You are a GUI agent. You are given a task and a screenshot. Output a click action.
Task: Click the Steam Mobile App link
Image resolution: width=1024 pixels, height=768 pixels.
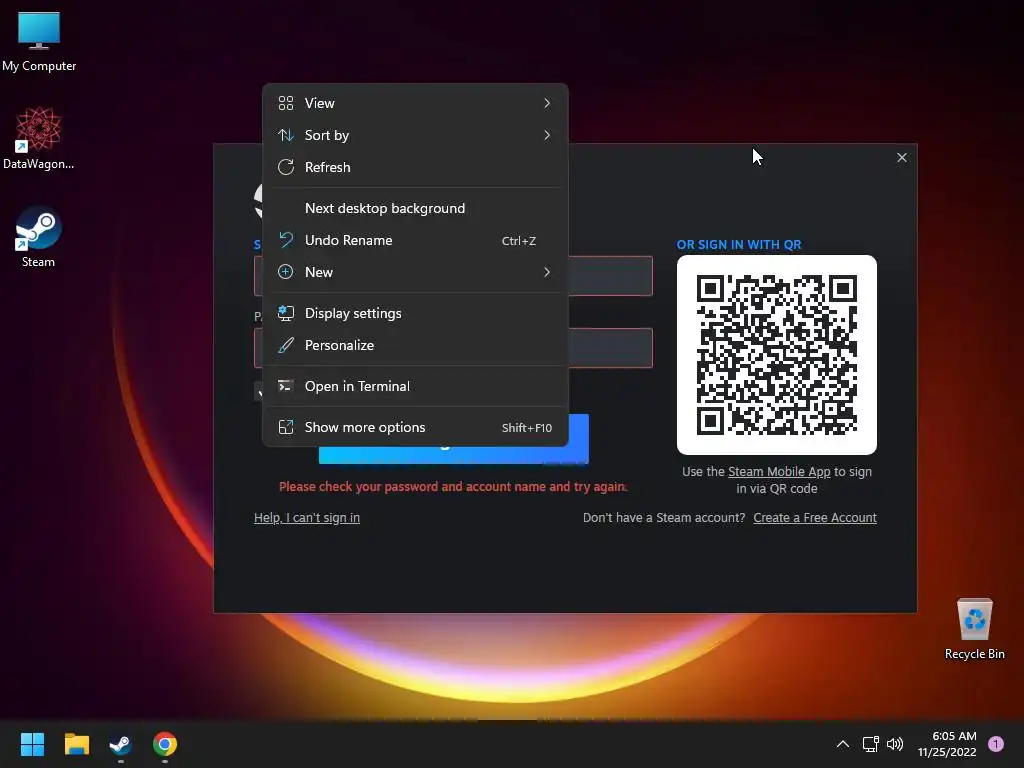coord(778,472)
